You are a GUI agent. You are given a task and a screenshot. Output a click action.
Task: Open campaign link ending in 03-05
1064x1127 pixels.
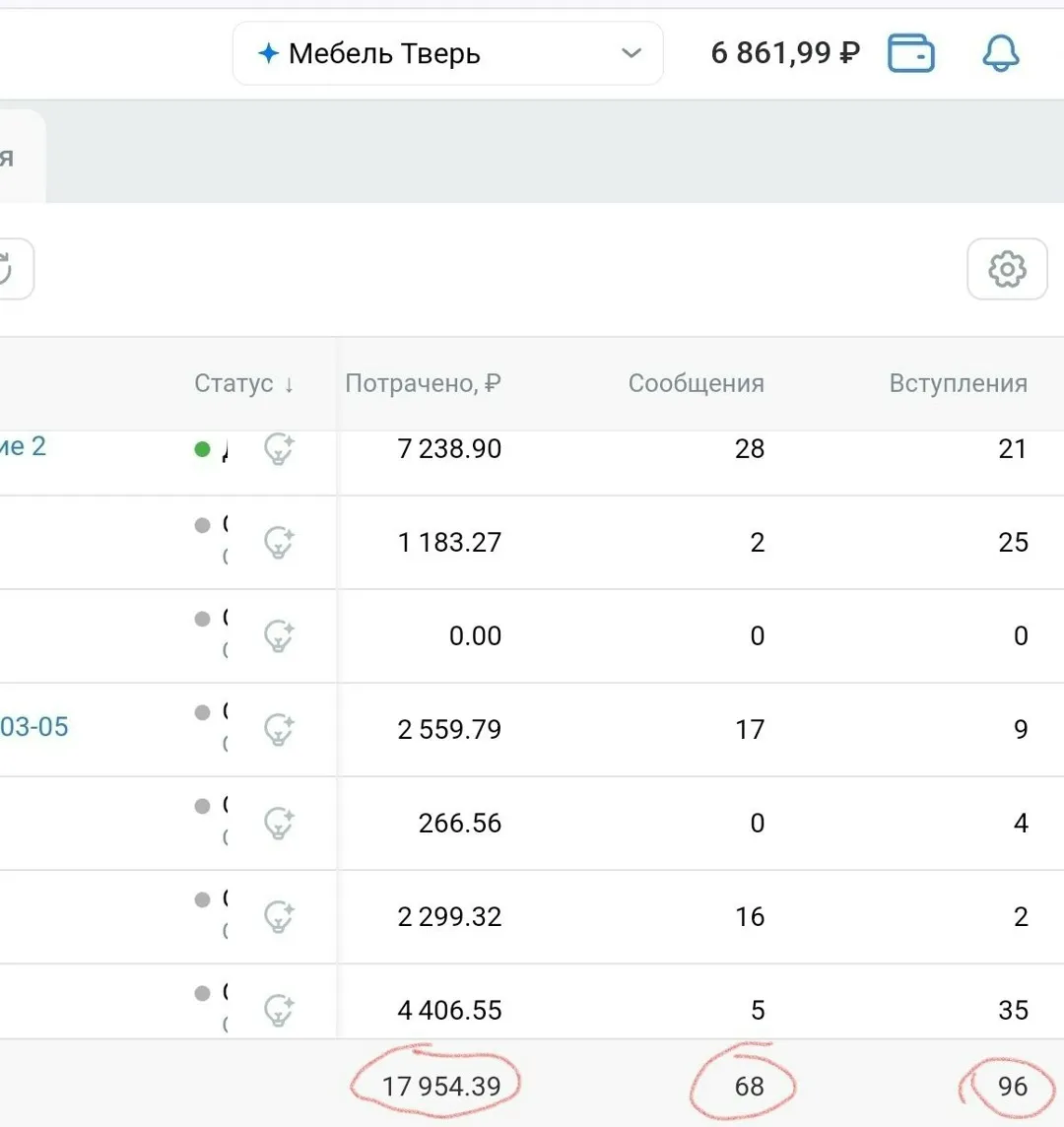click(x=33, y=727)
